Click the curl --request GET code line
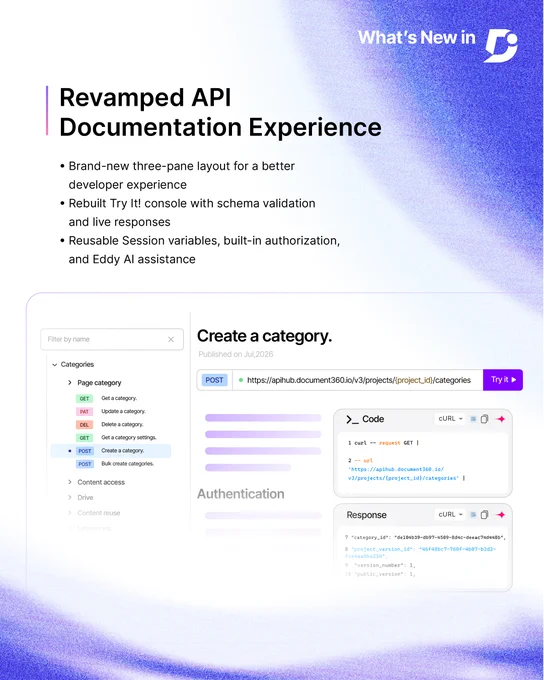The width and height of the screenshot is (544, 680). (383, 443)
